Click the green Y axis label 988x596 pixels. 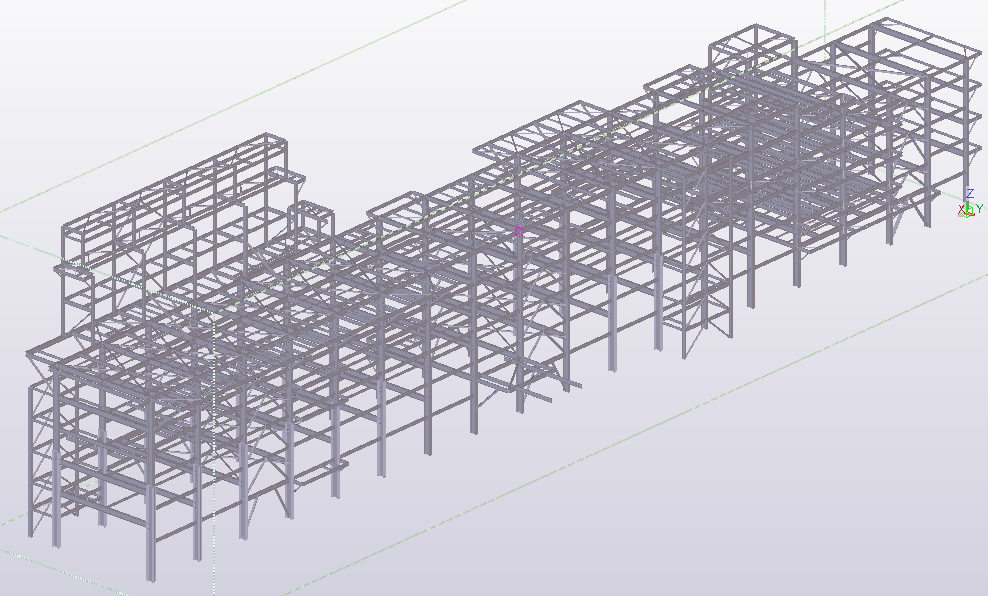coord(979,208)
